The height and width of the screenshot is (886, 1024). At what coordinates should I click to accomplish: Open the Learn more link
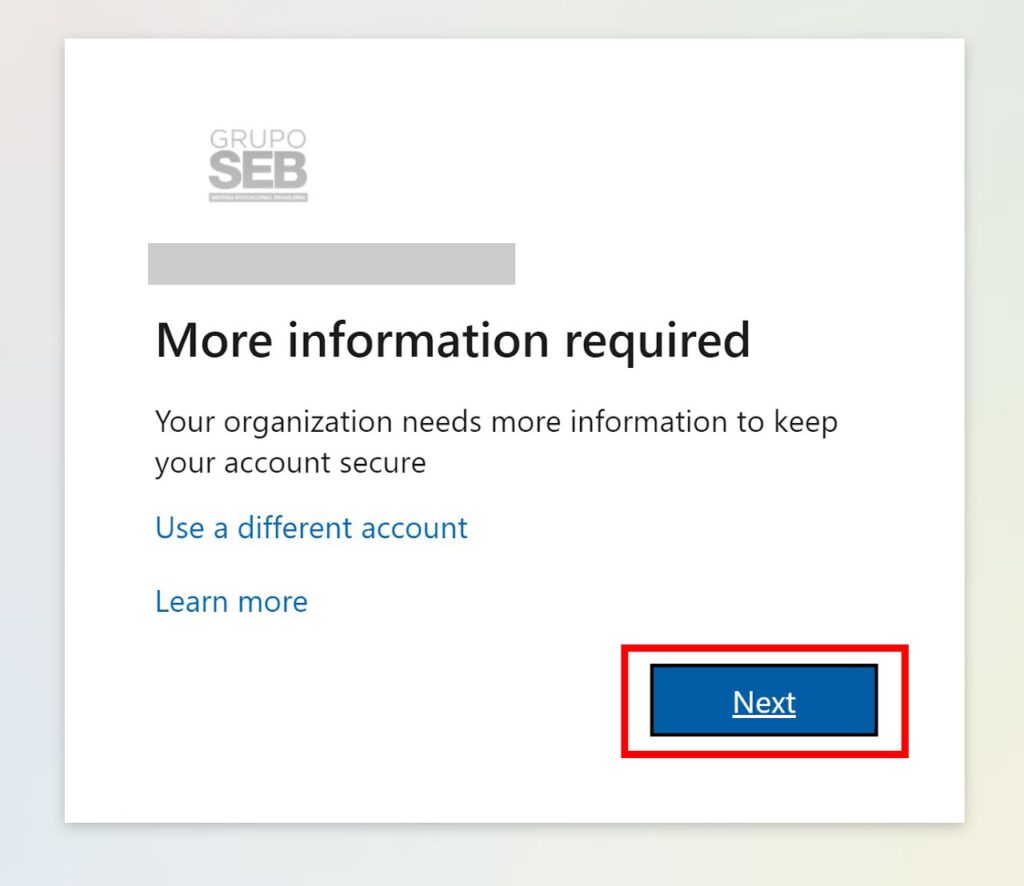(231, 601)
